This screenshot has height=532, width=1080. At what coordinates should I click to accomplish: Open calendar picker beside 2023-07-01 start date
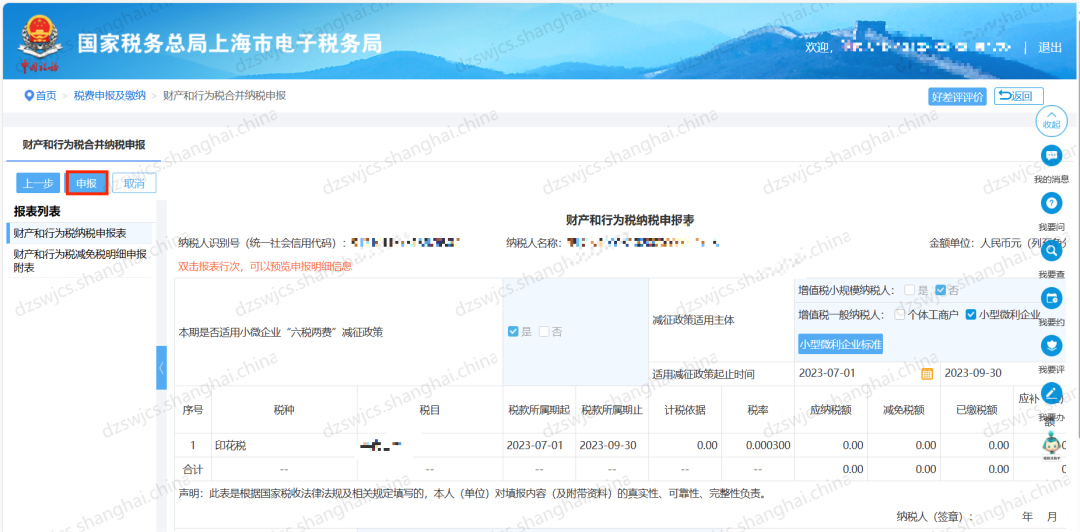[927, 374]
